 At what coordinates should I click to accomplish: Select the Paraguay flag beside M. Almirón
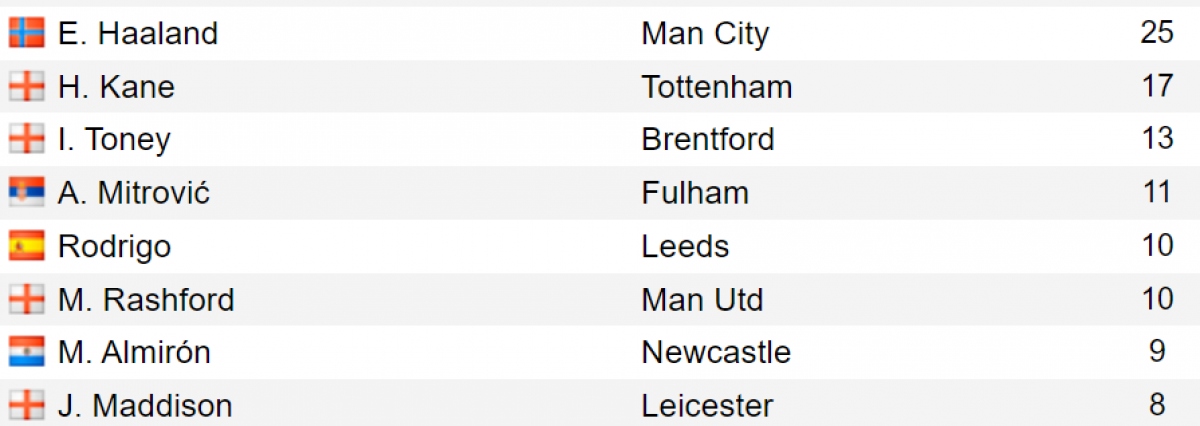[x=27, y=352]
